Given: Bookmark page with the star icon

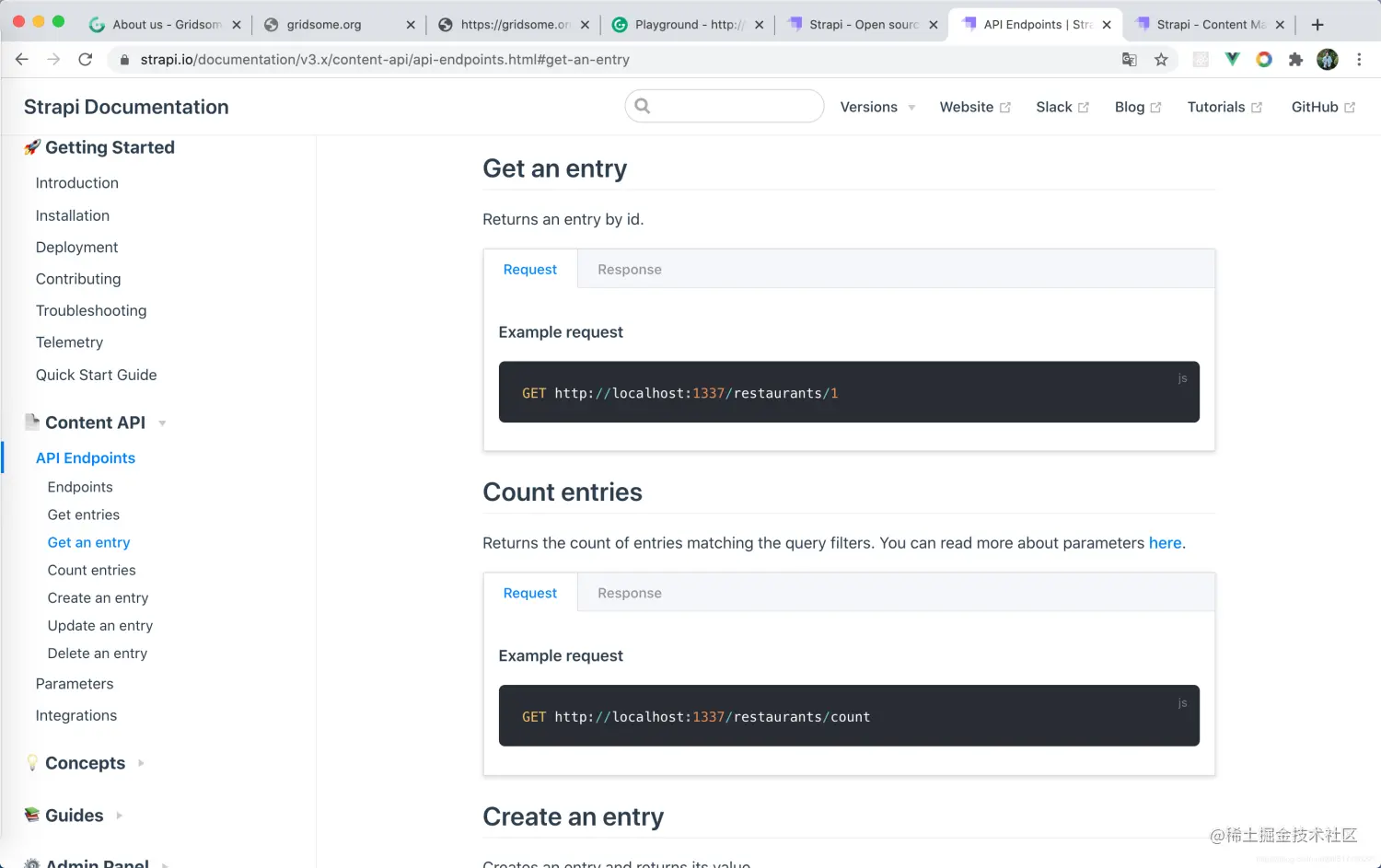Looking at the screenshot, I should point(1161,59).
